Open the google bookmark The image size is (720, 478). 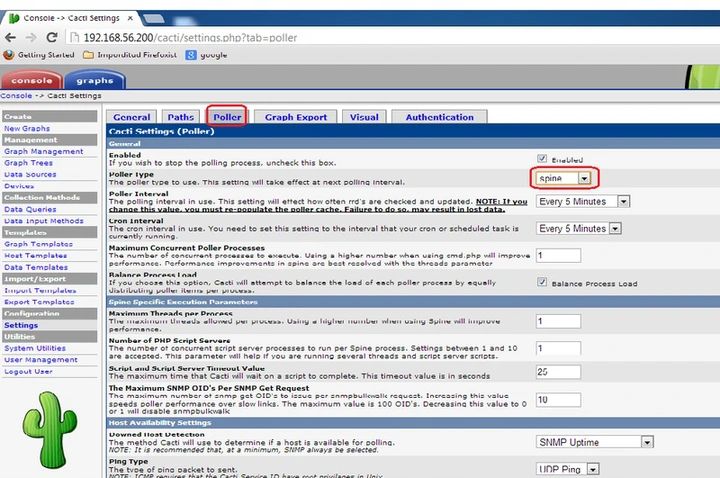click(x=206, y=55)
